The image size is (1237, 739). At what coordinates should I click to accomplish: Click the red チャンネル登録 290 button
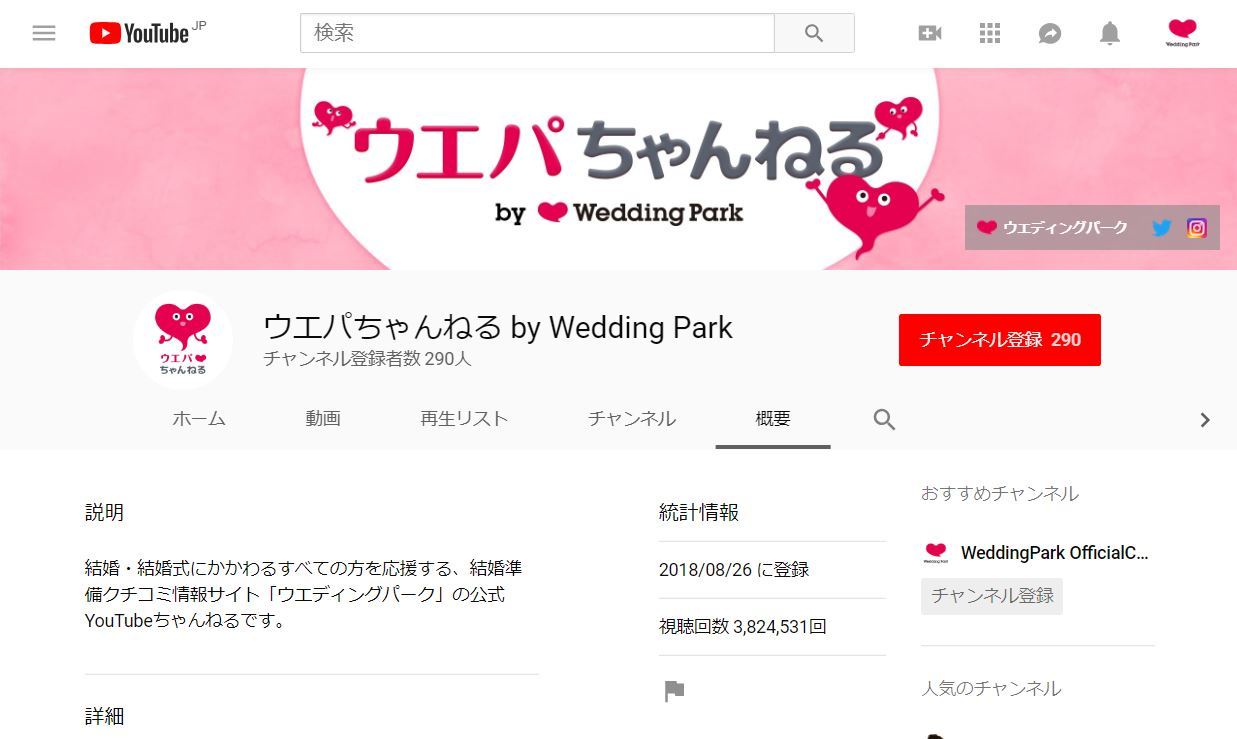tap(1000, 340)
